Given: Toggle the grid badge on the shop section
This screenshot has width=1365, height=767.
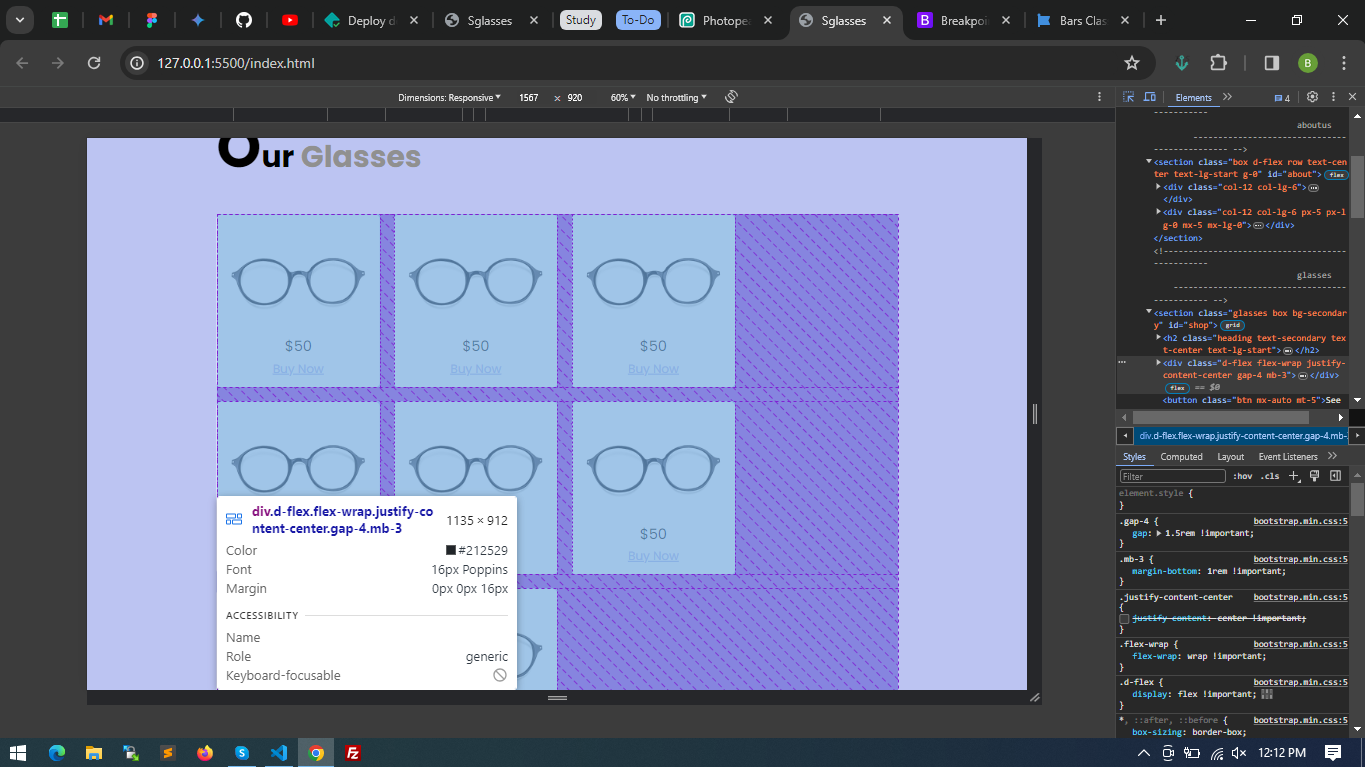Looking at the screenshot, I should point(1232,326).
